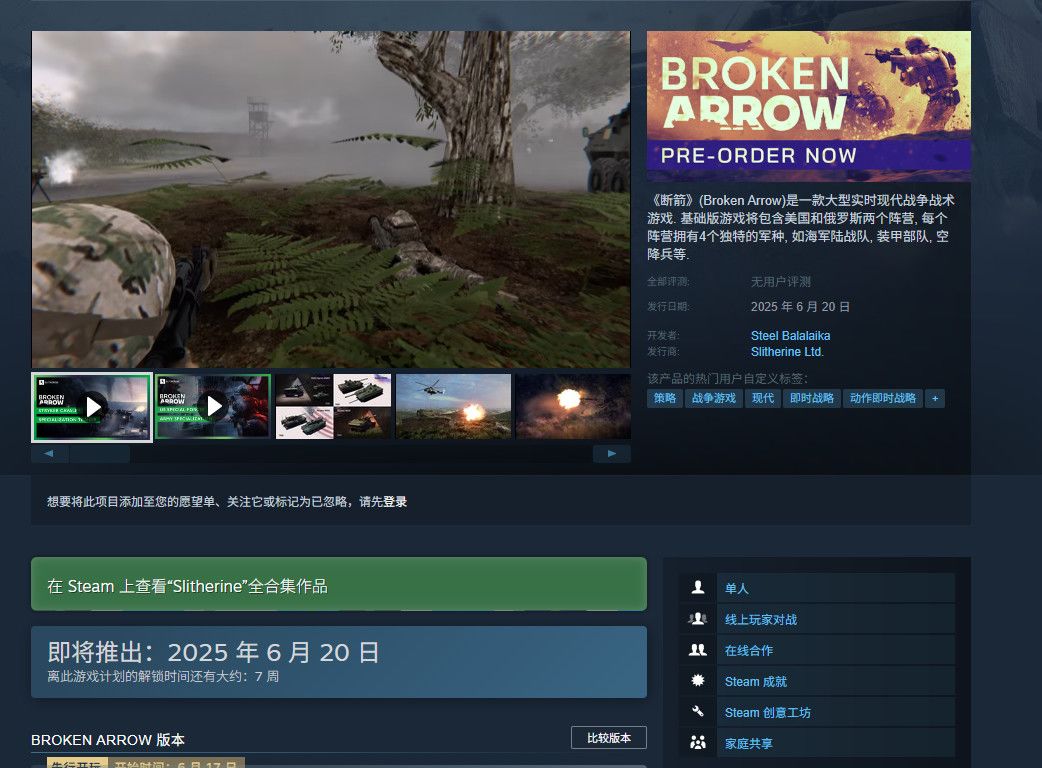The height and width of the screenshot is (768, 1042).
Task: View the Slitherine franchise collection banner
Action: 339,585
